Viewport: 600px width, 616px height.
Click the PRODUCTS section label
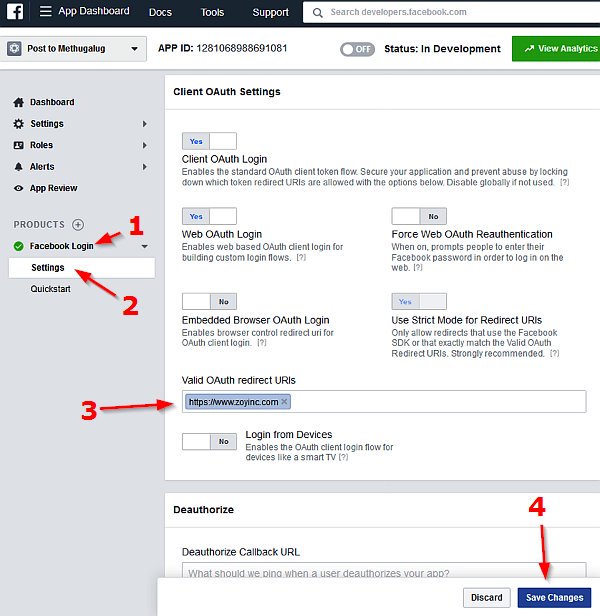[x=39, y=225]
